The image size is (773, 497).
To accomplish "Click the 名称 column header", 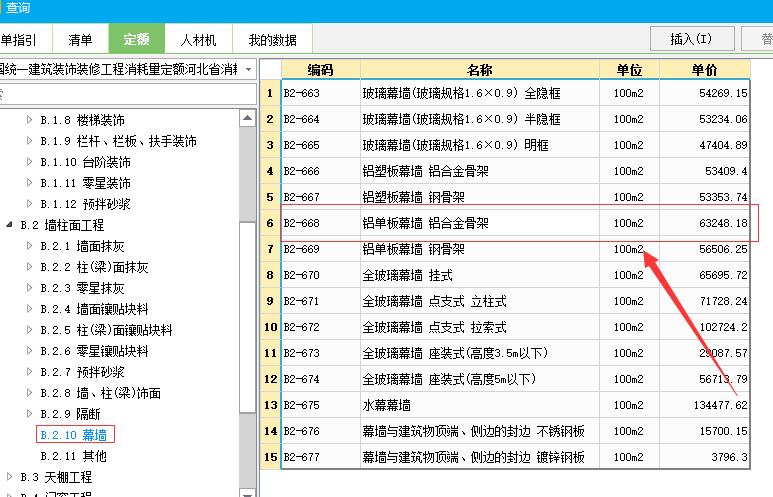I will pyautogui.click(x=480, y=70).
